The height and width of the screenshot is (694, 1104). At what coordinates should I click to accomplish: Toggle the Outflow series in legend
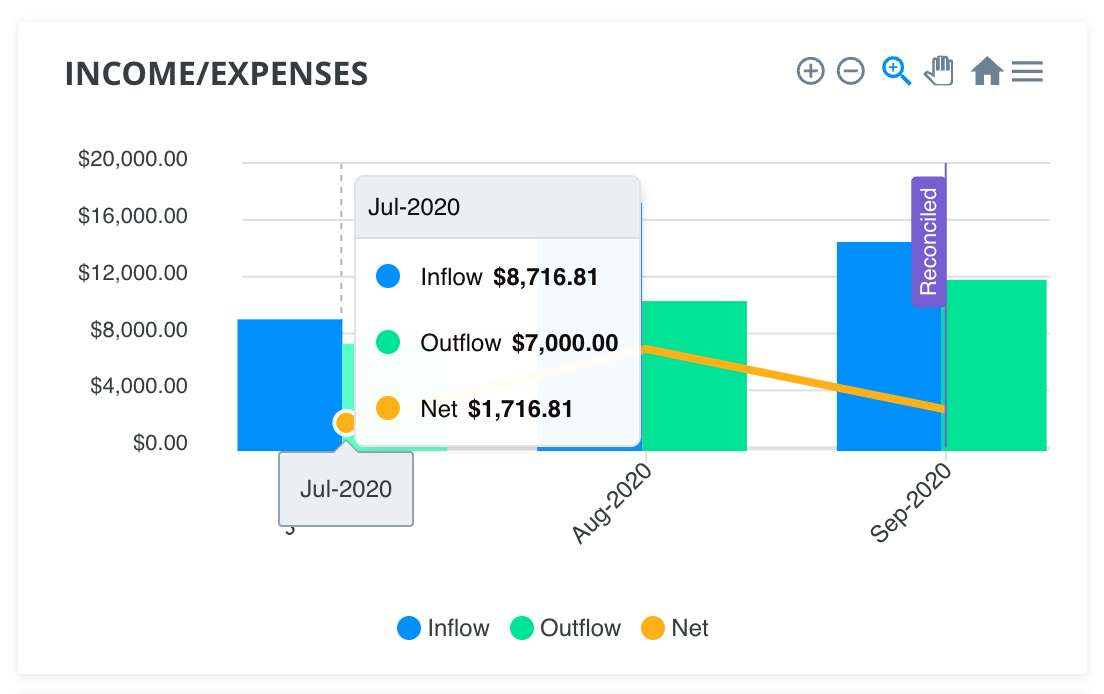[x=565, y=628]
